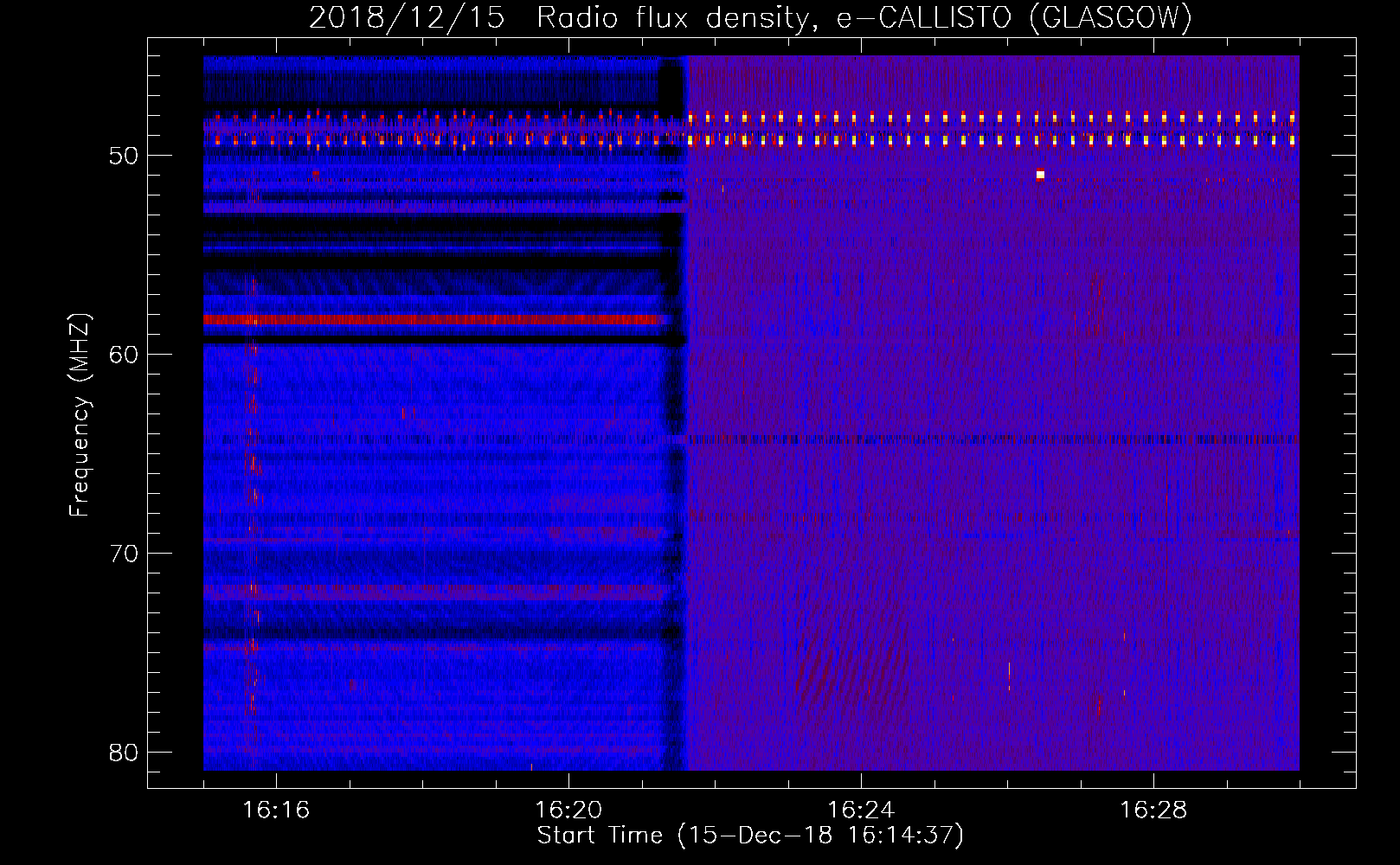1400x865 pixels.
Task: Click the isolated white spot near 51 MHz
Action: (x=1040, y=175)
